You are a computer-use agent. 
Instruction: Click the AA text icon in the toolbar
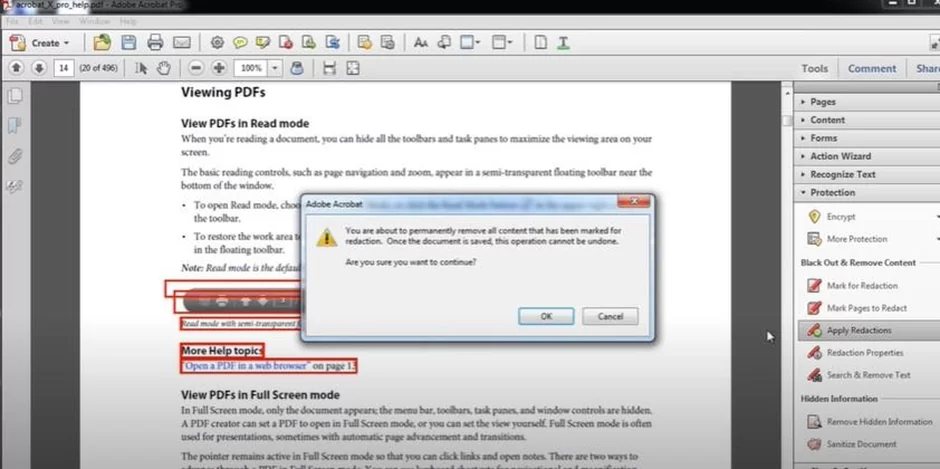(x=421, y=43)
